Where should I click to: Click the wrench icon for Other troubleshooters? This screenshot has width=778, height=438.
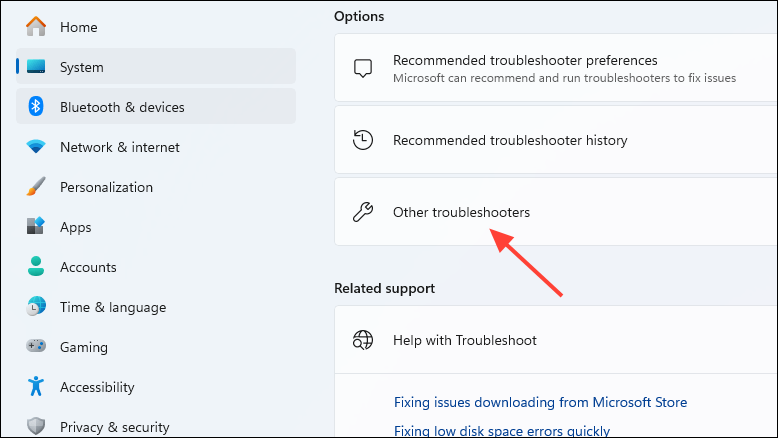(x=363, y=212)
